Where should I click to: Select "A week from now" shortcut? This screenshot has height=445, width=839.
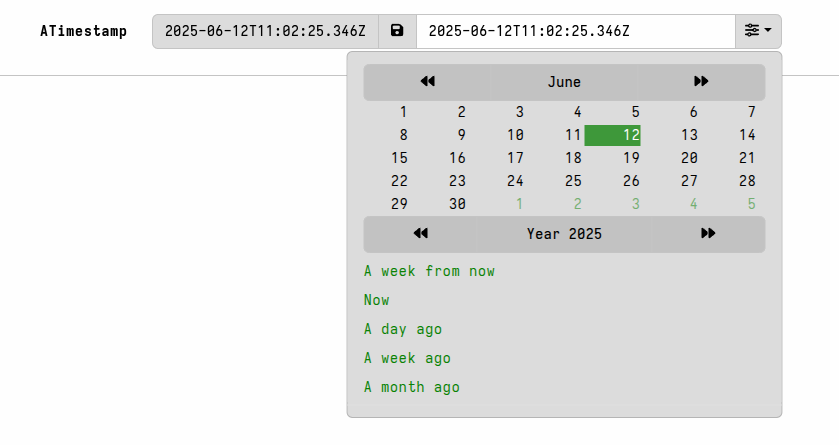(429, 271)
